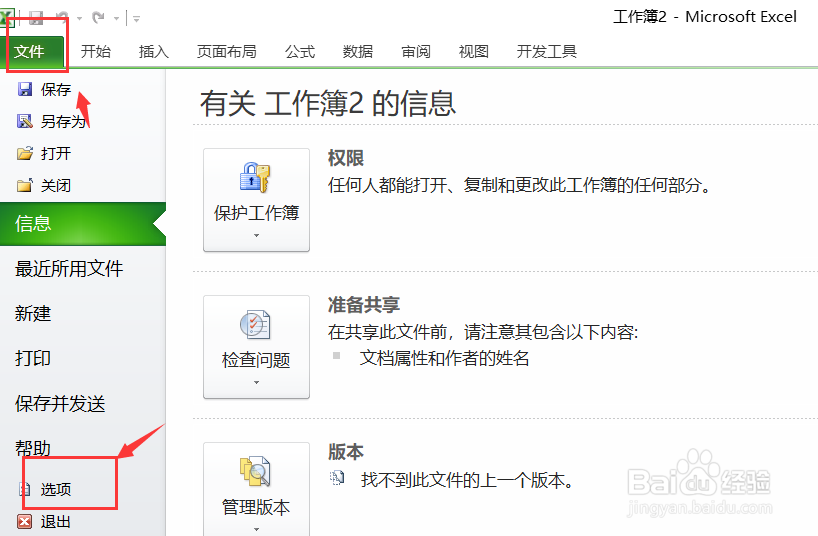Screen dimensions: 818x536
Task: Open the 帮助 section
Action: click(x=32, y=448)
